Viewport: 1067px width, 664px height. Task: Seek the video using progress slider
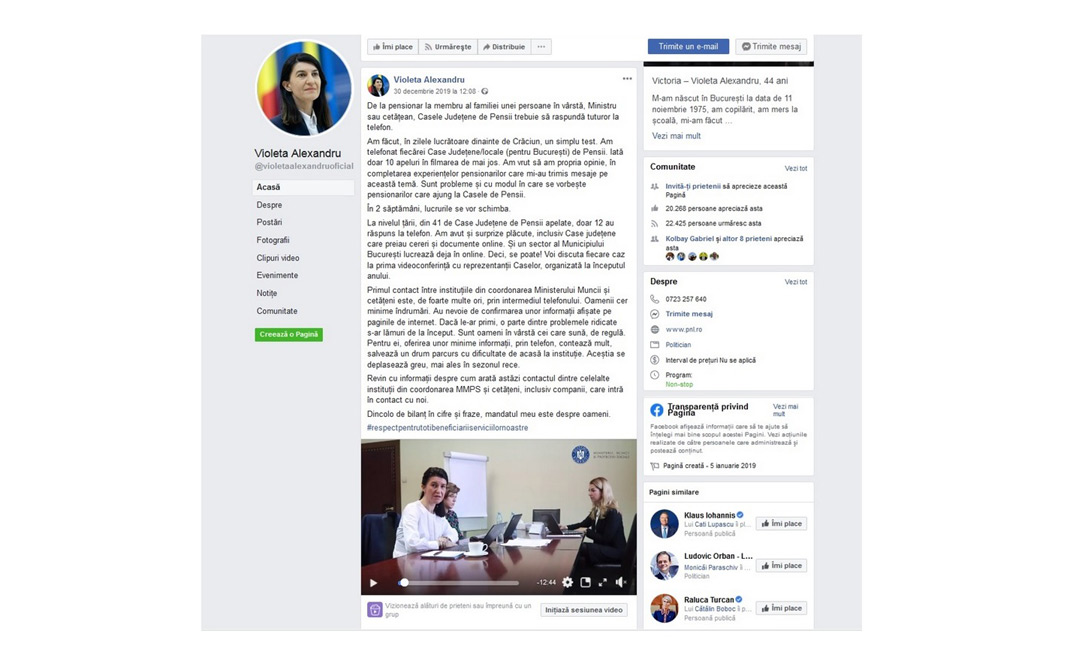tap(459, 582)
